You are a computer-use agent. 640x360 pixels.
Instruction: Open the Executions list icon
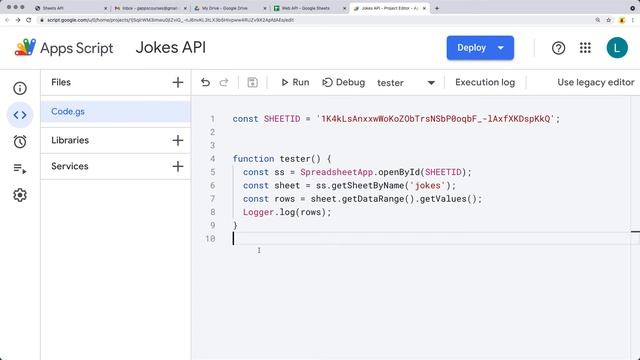20,168
